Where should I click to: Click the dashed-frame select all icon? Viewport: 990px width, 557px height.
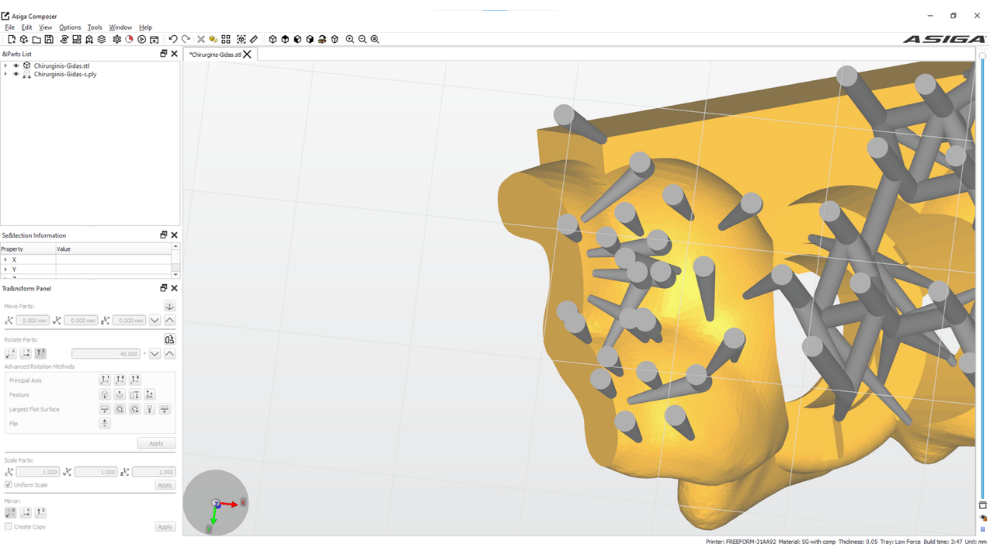tap(241, 39)
